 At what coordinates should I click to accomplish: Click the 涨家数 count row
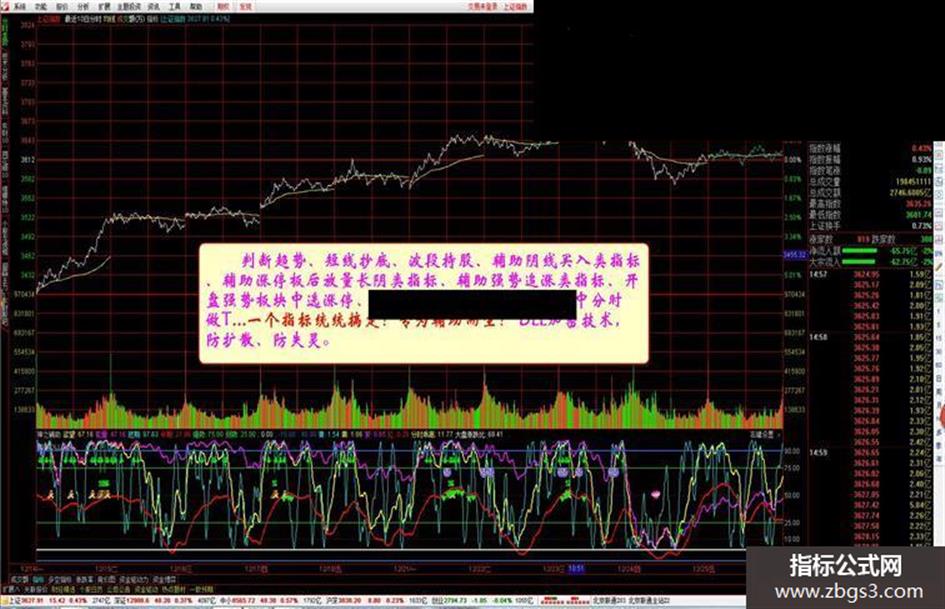pos(840,239)
